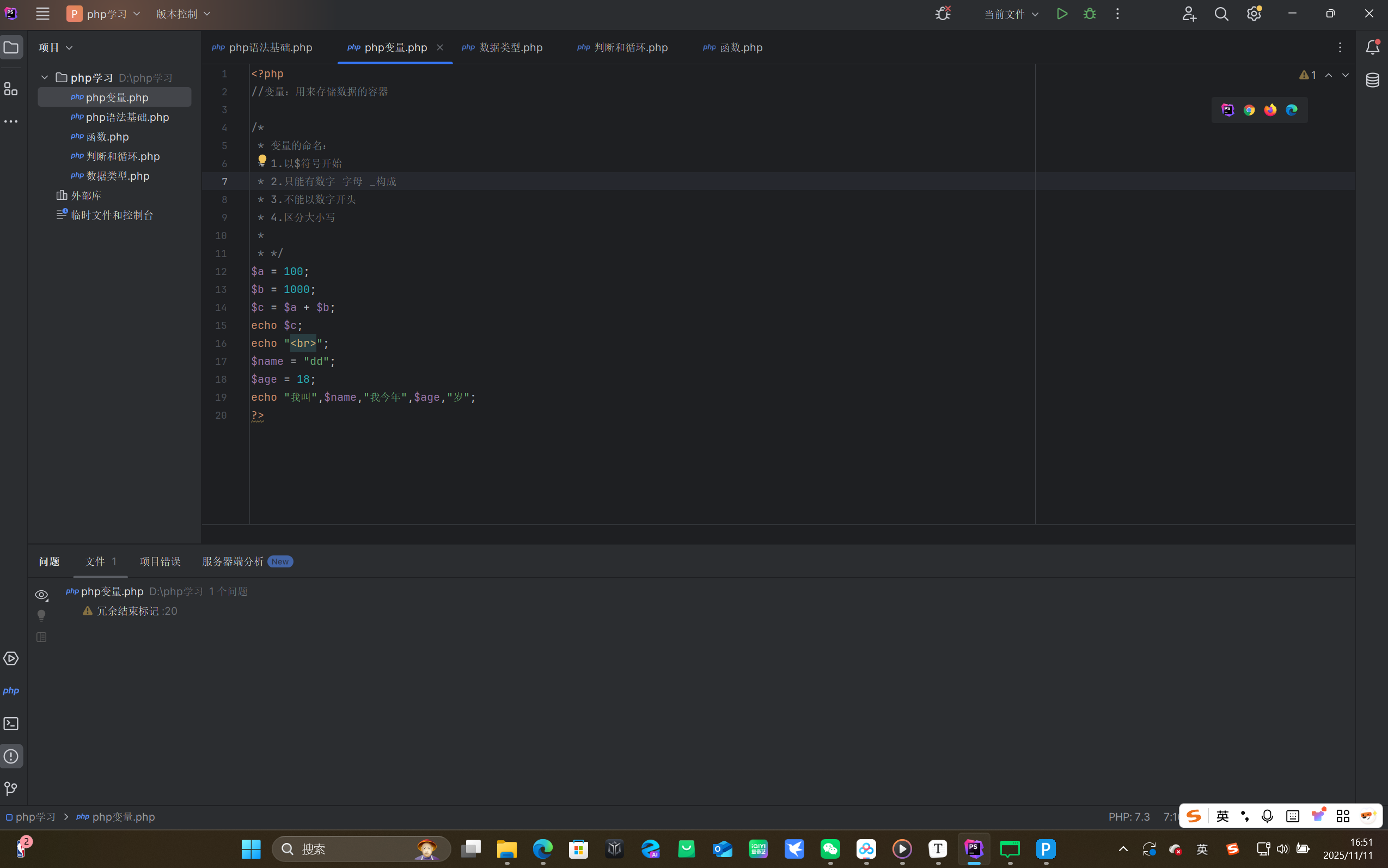Switch to the 项目错误 tab

(x=160, y=561)
